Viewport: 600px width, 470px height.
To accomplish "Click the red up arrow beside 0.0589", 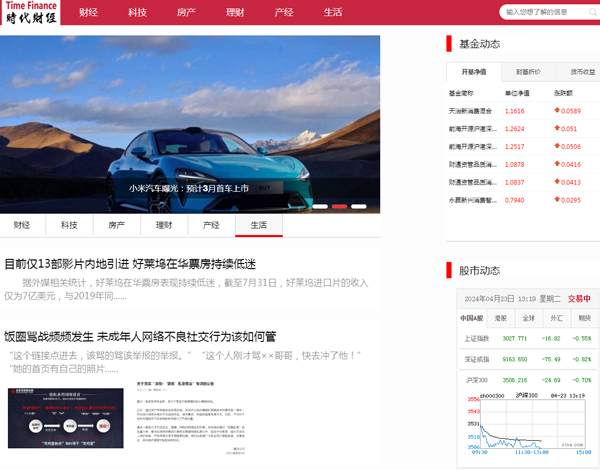I will click(557, 110).
